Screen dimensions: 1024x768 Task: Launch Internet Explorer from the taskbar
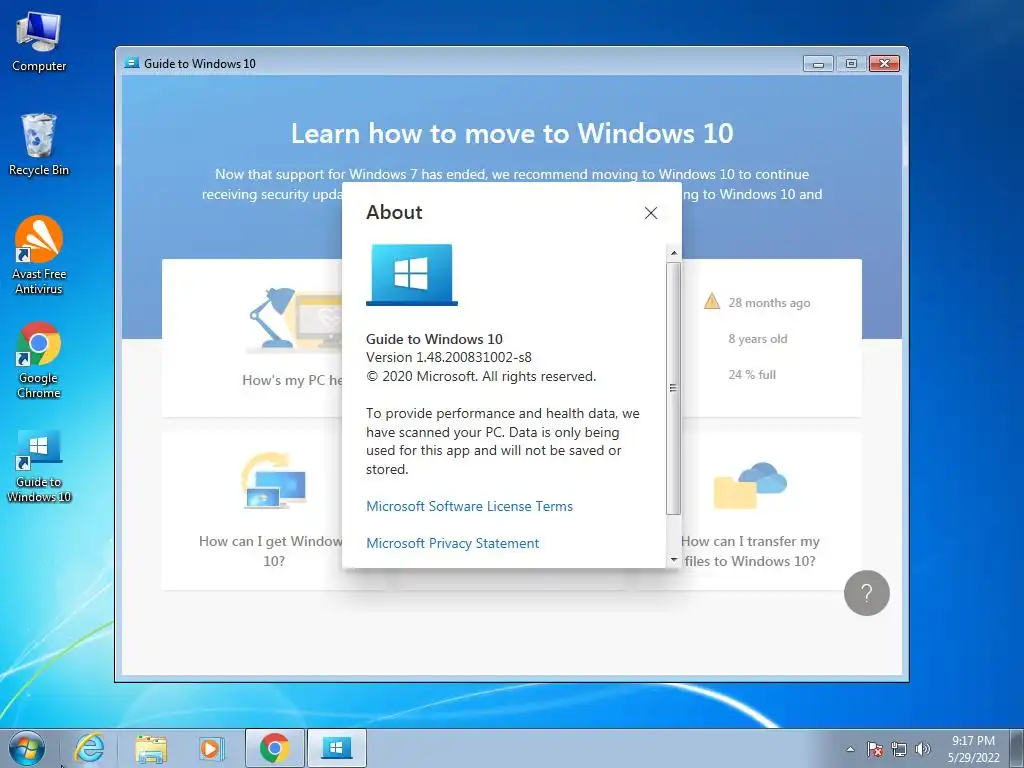(x=89, y=748)
